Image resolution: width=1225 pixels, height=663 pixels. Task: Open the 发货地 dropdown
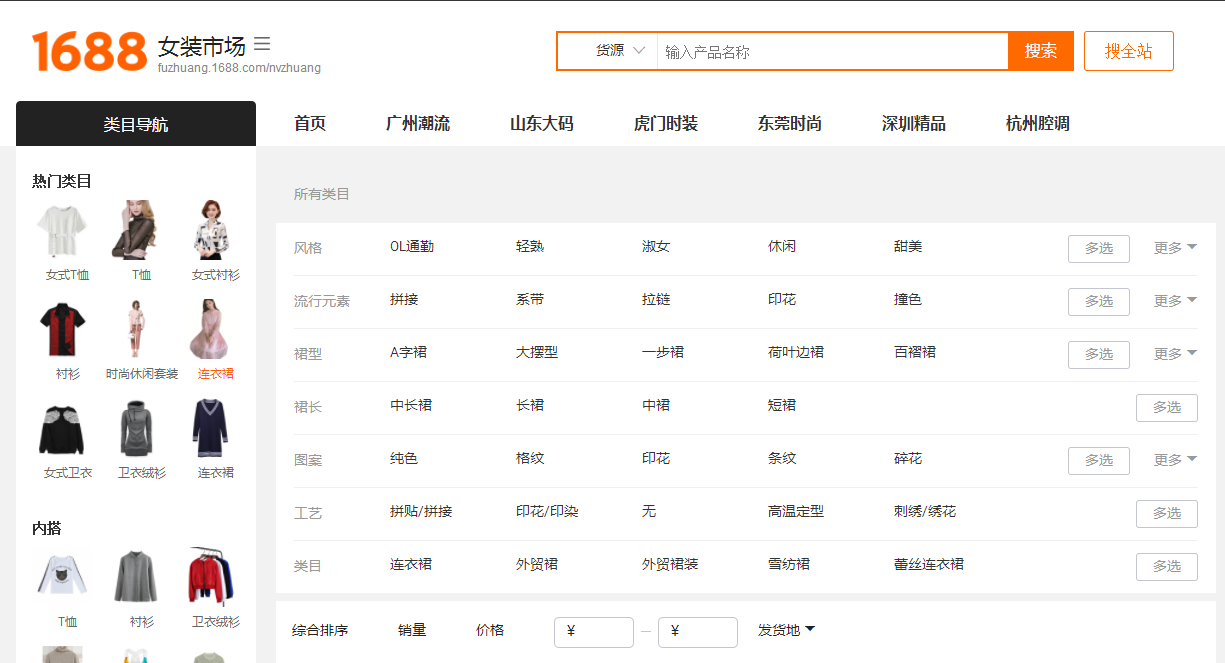(786, 630)
